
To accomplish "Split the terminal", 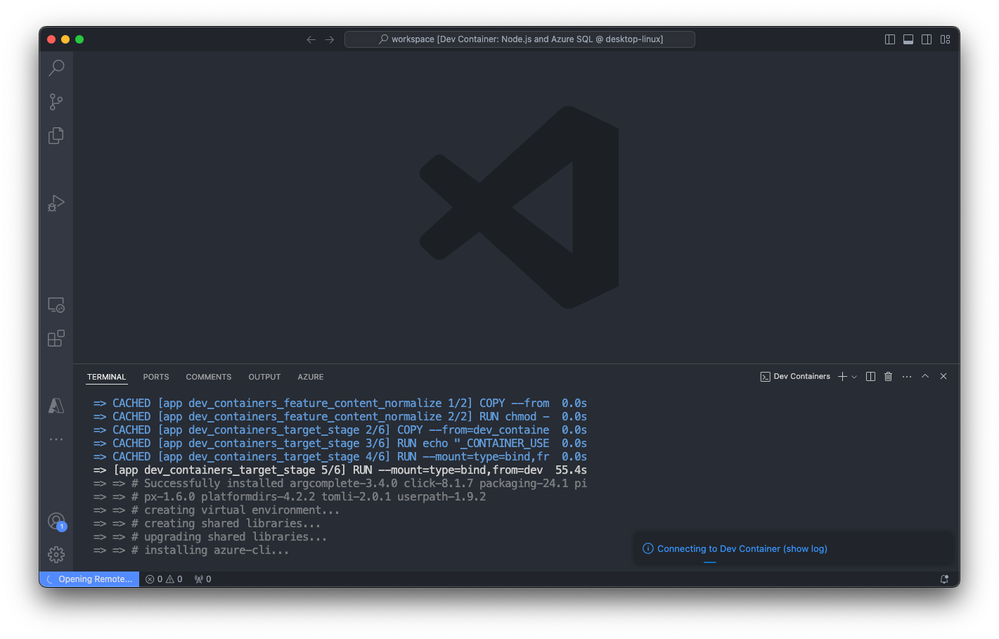I will coord(870,377).
